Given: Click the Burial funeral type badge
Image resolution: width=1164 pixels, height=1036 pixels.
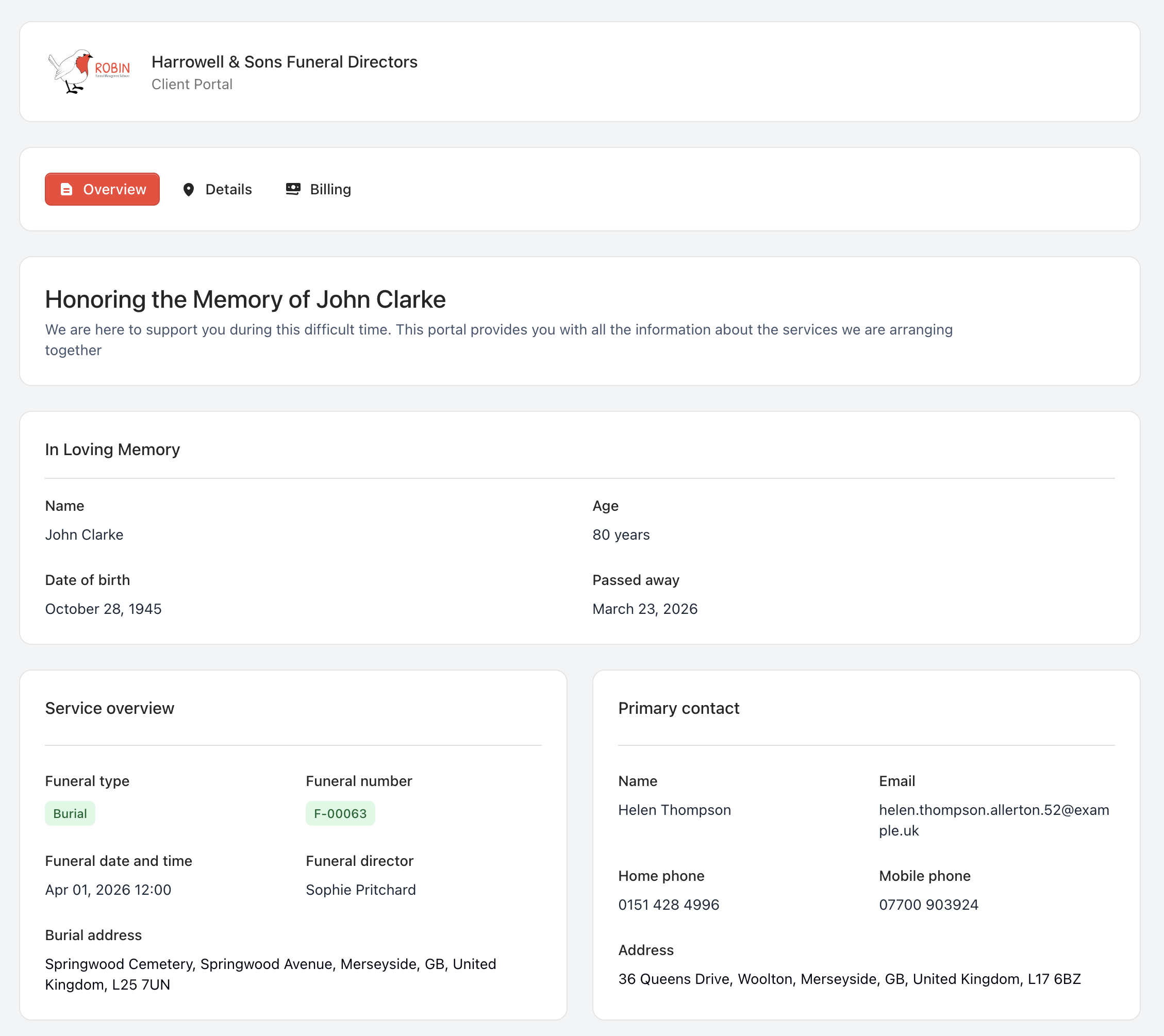Looking at the screenshot, I should coord(70,813).
